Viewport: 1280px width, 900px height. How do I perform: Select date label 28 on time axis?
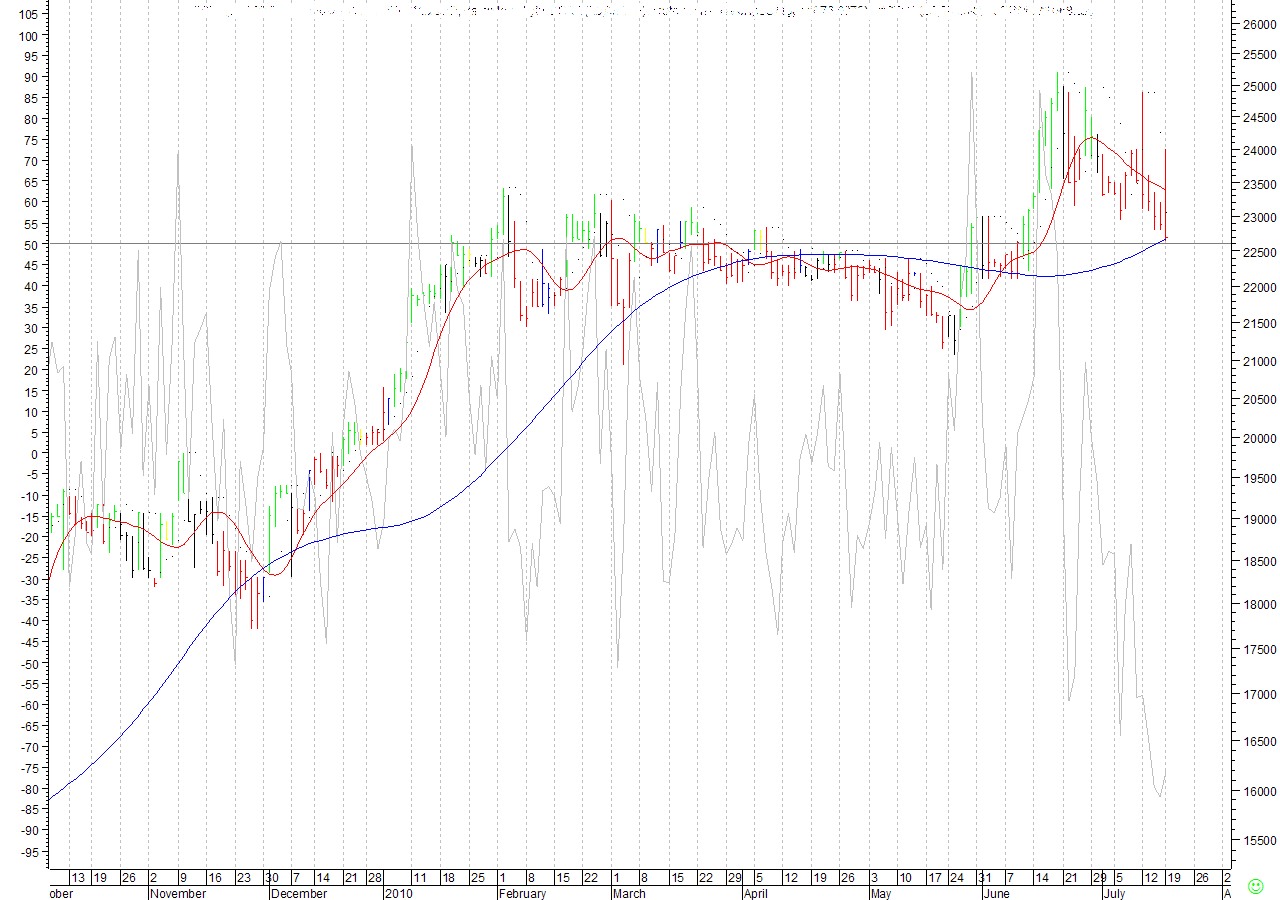(374, 878)
